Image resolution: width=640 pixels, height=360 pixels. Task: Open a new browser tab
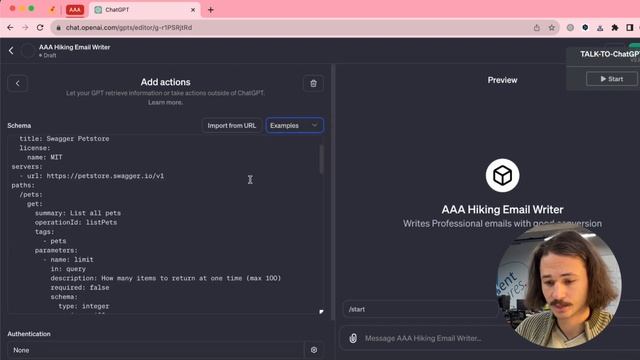pos(211,10)
